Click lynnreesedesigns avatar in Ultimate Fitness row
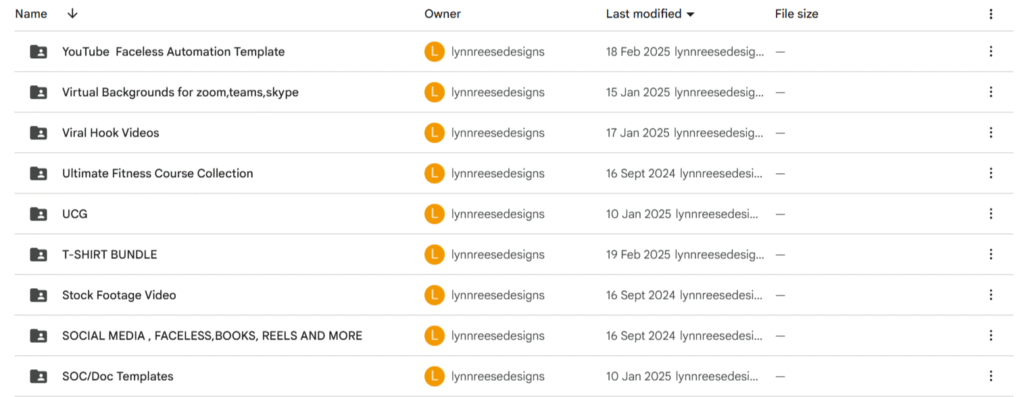 tap(434, 173)
